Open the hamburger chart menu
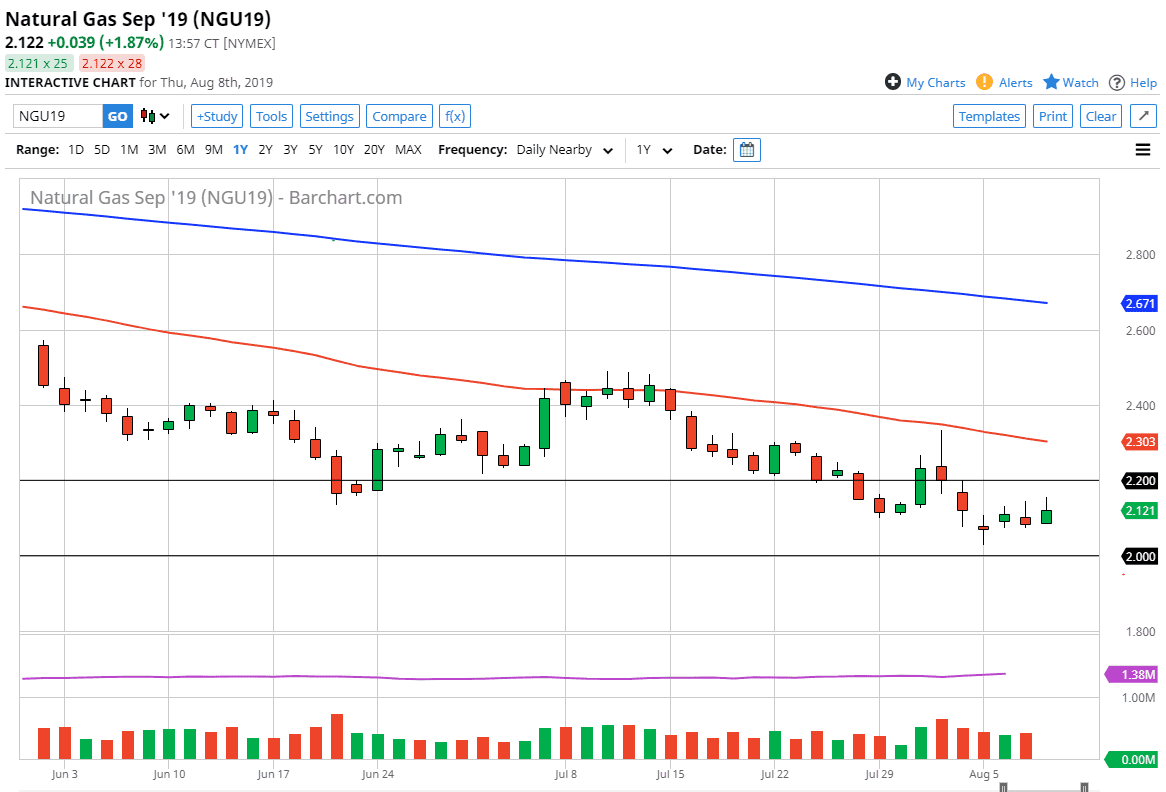This screenshot has height=792, width=1166. (x=1143, y=150)
